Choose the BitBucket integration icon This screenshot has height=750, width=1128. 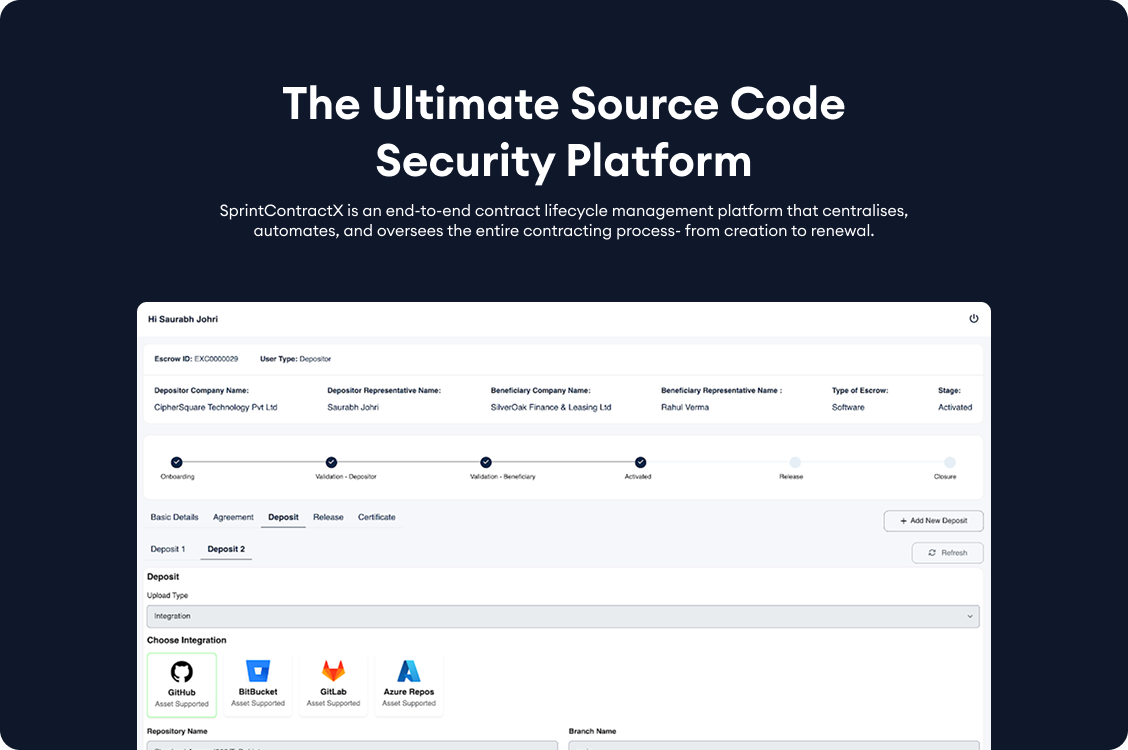tap(257, 672)
